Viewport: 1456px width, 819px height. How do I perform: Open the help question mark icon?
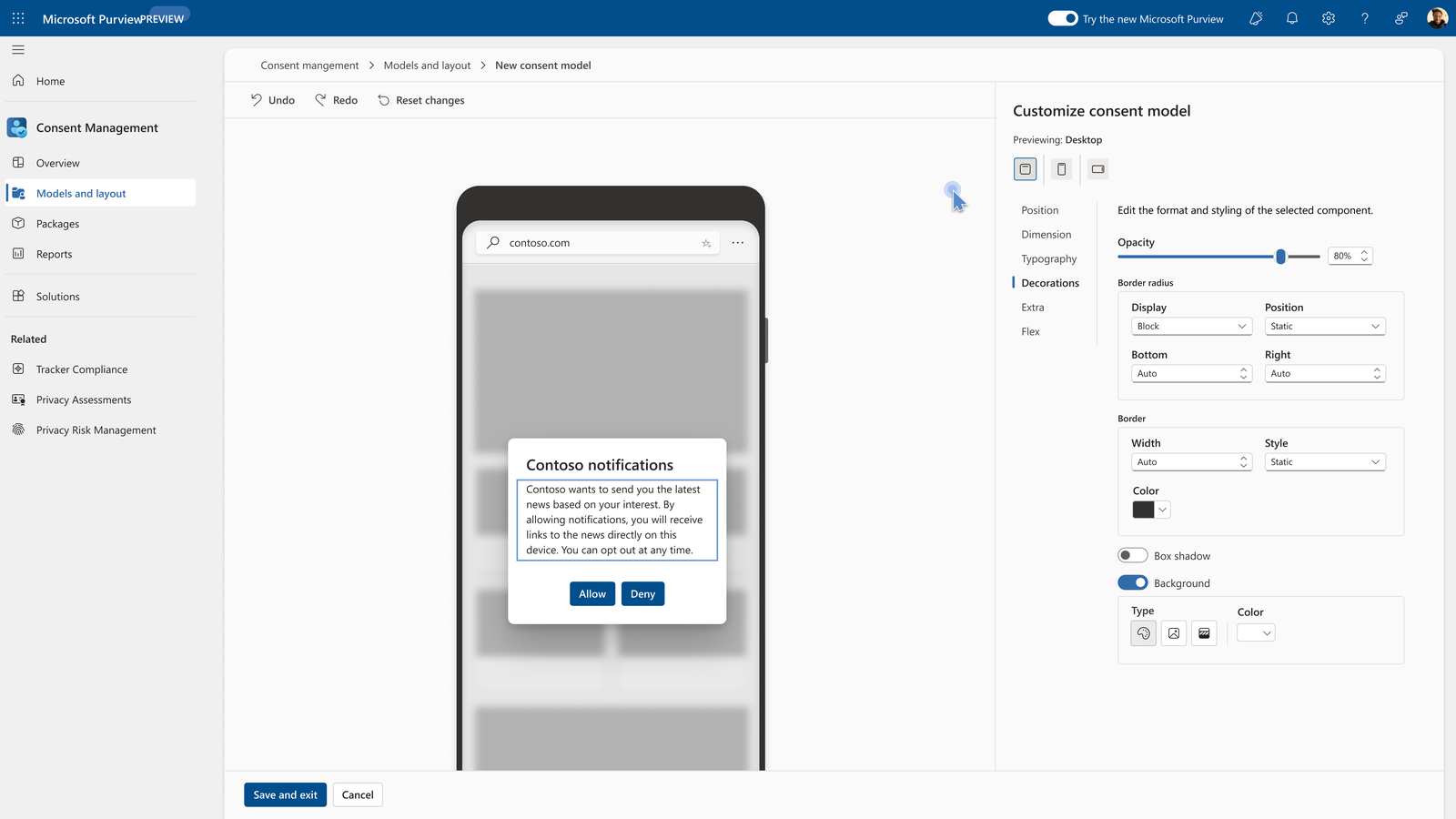pyautogui.click(x=1365, y=18)
